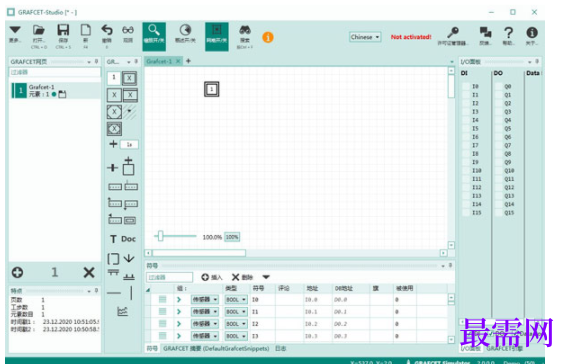This screenshot has width=572, height=364.
Task: Select the vertical line tool
Action: [131, 293]
